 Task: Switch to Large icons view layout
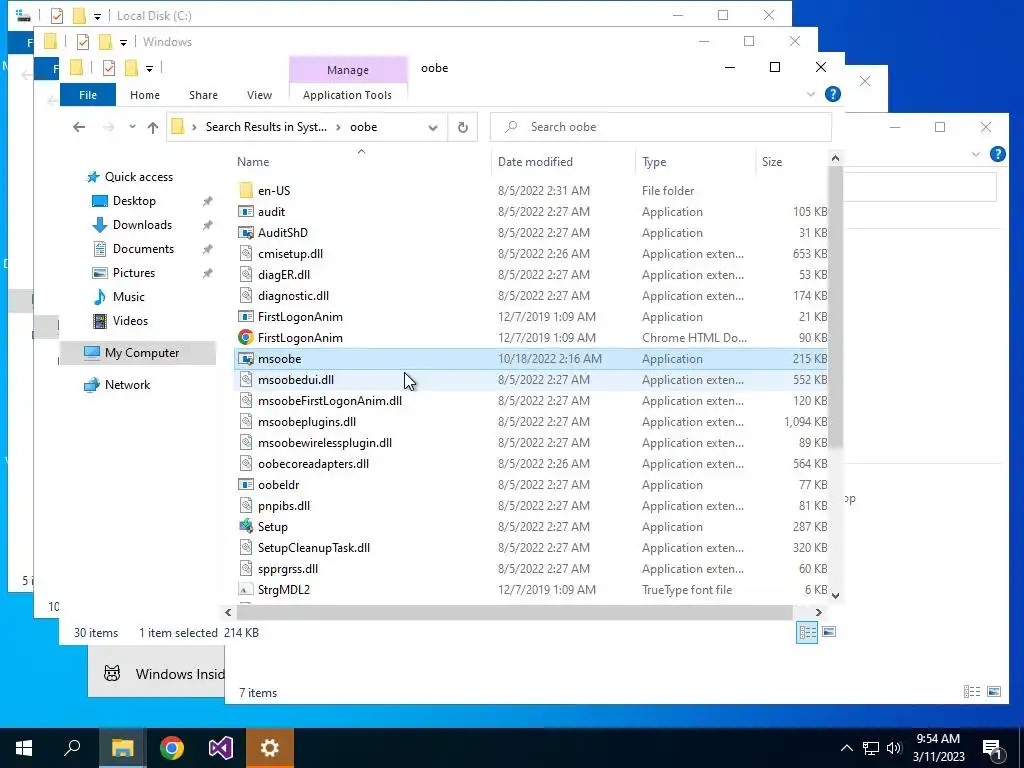point(829,632)
